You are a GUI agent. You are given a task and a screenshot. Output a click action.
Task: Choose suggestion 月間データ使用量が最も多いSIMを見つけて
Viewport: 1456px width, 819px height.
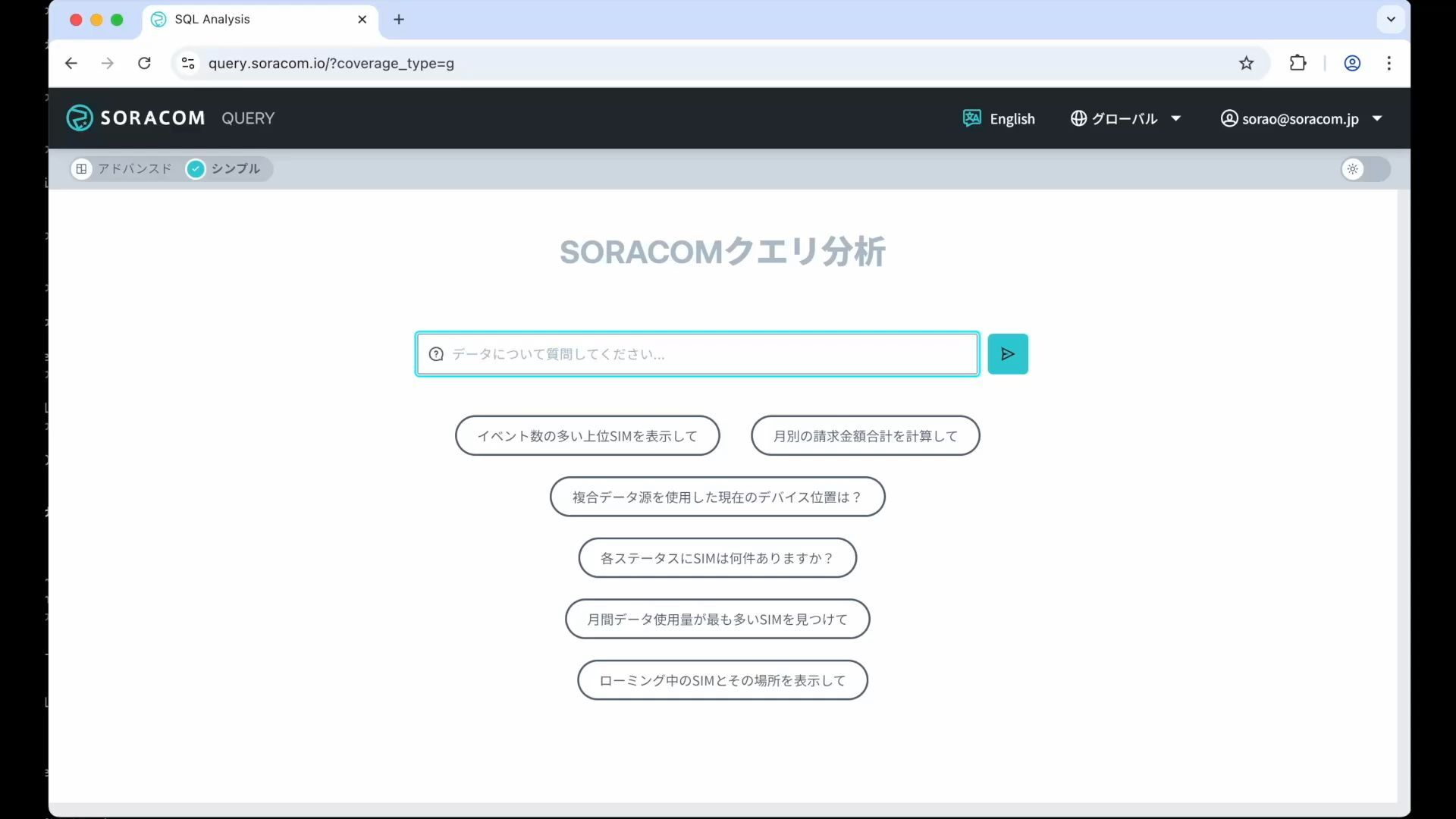click(717, 619)
